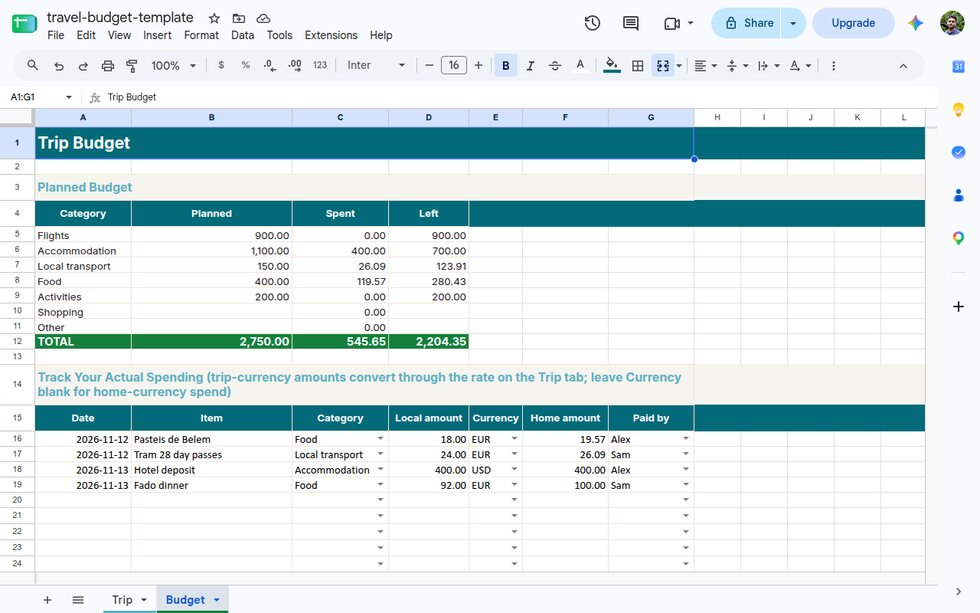The height and width of the screenshot is (613, 980).
Task: Open the Edit menu
Action: point(86,35)
